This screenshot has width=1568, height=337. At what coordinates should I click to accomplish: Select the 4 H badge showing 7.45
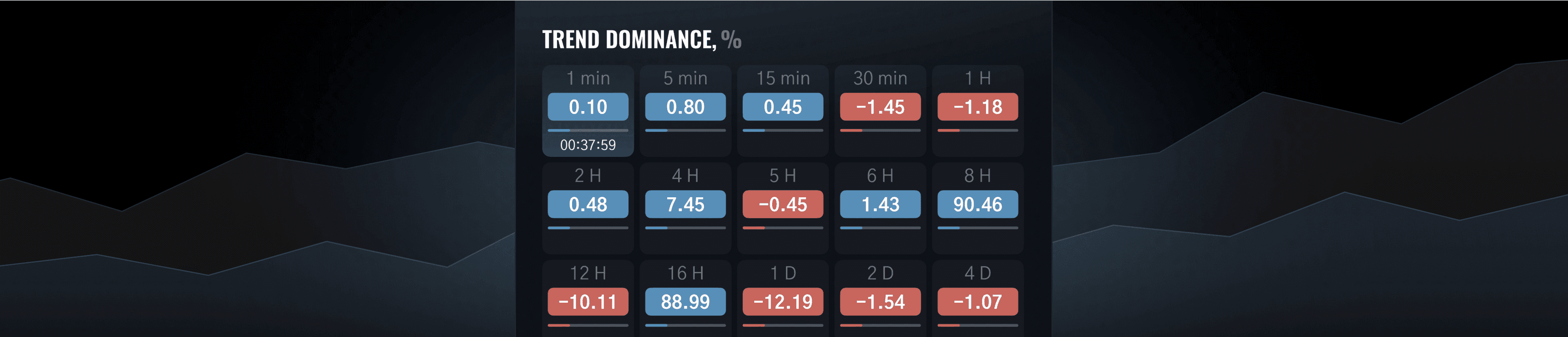[x=686, y=204]
